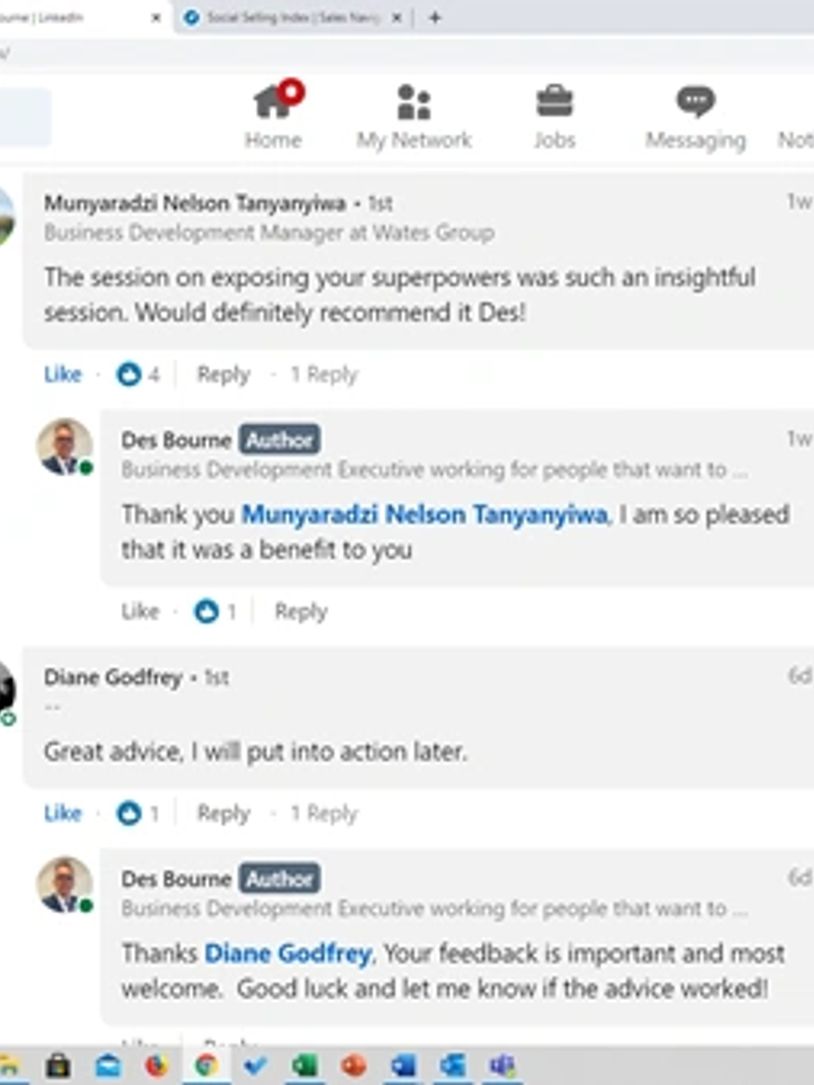
Task: Like Diane Godfrey's comment
Action: 62,813
